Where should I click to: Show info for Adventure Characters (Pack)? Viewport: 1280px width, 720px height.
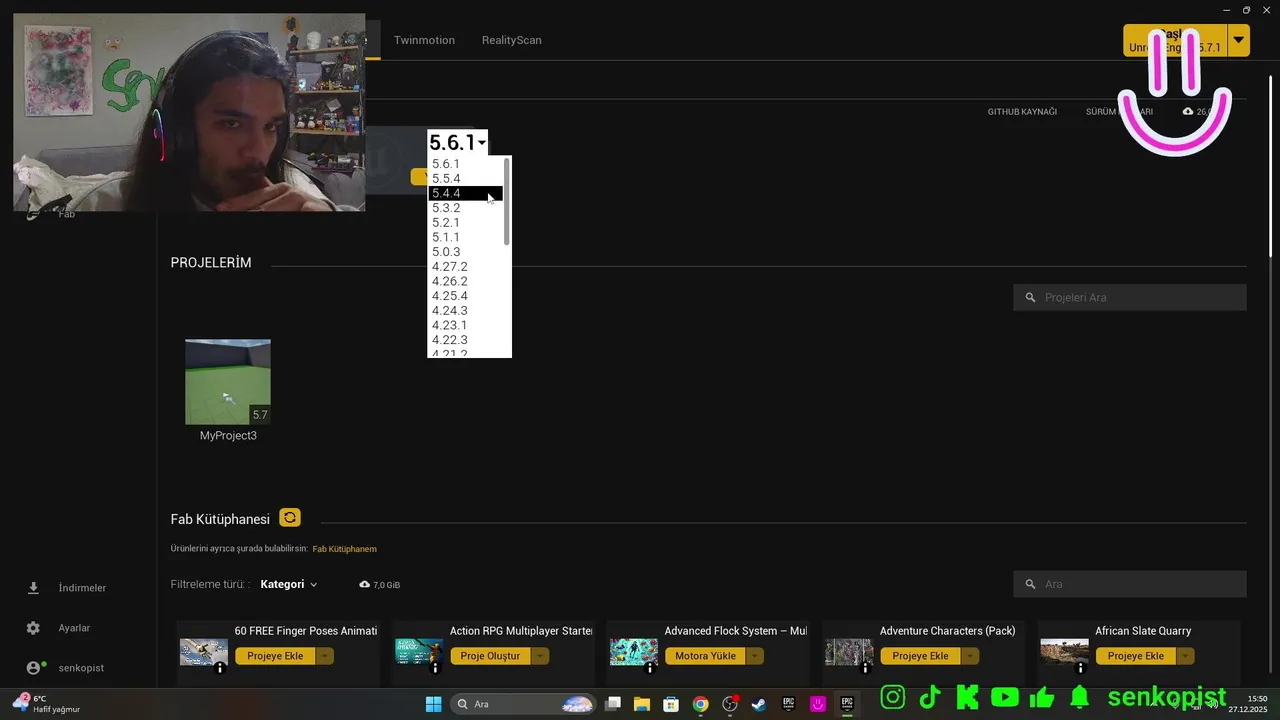click(x=865, y=668)
